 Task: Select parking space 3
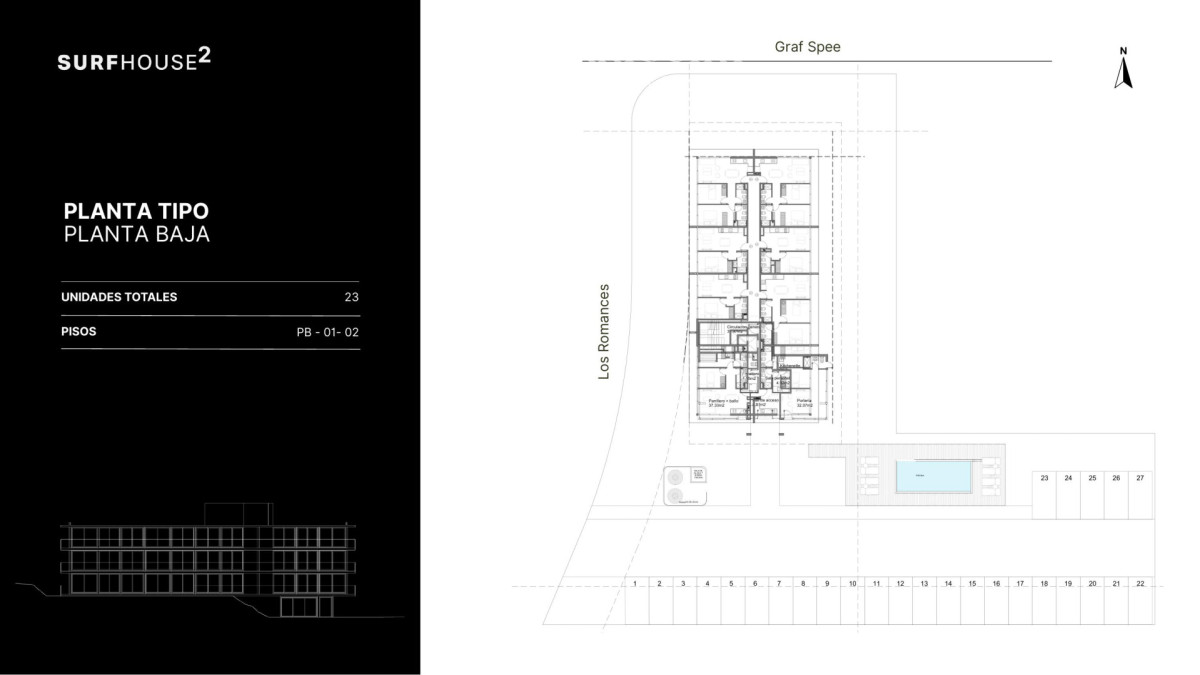(684, 601)
